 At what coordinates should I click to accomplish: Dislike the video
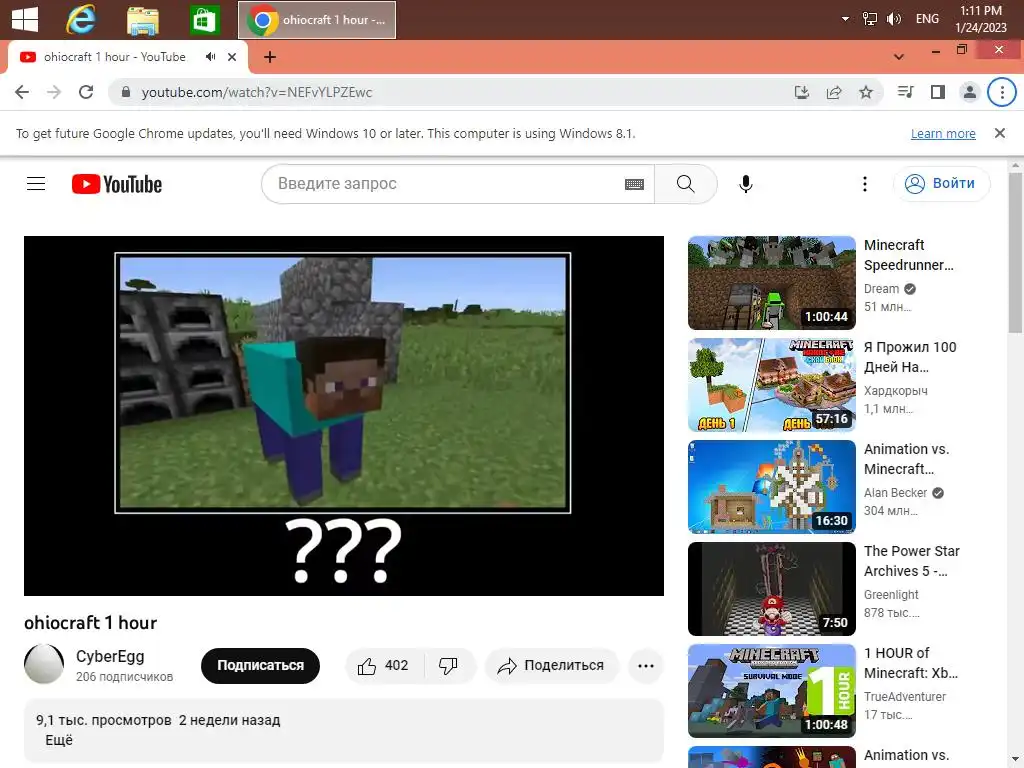coord(448,665)
